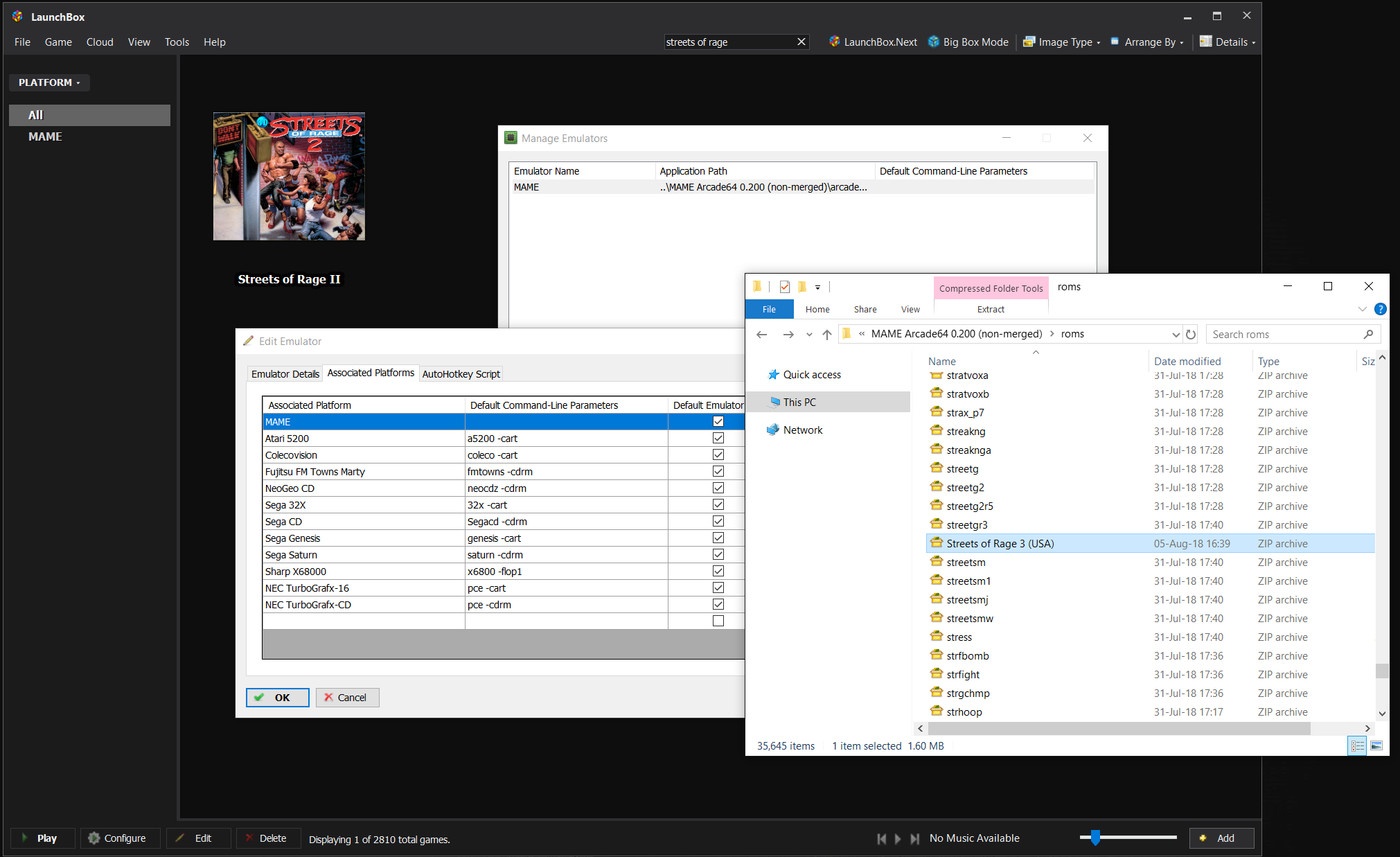Open the Extract ribbon tab
Viewport: 1400px width, 857px height.
tap(991, 310)
